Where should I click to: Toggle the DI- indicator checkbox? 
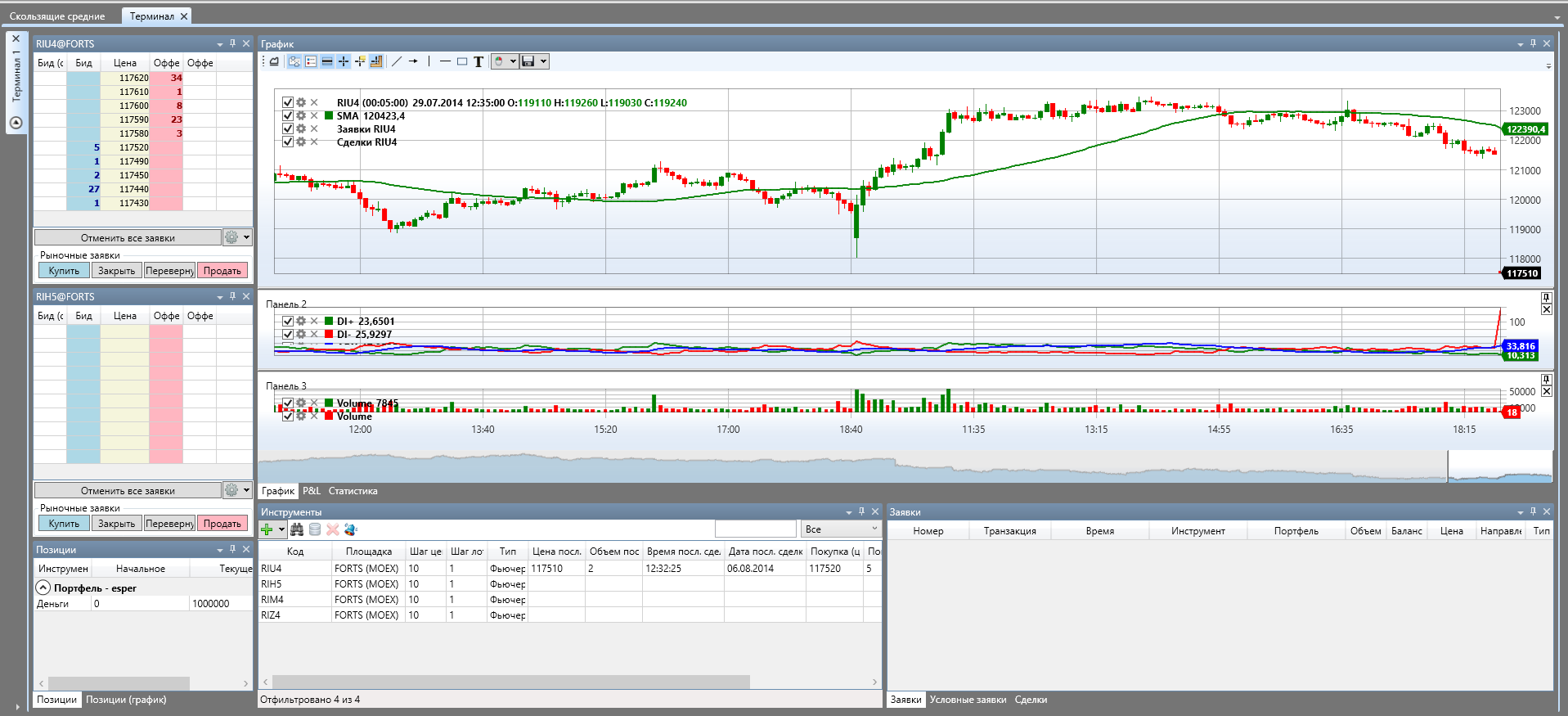tap(288, 334)
